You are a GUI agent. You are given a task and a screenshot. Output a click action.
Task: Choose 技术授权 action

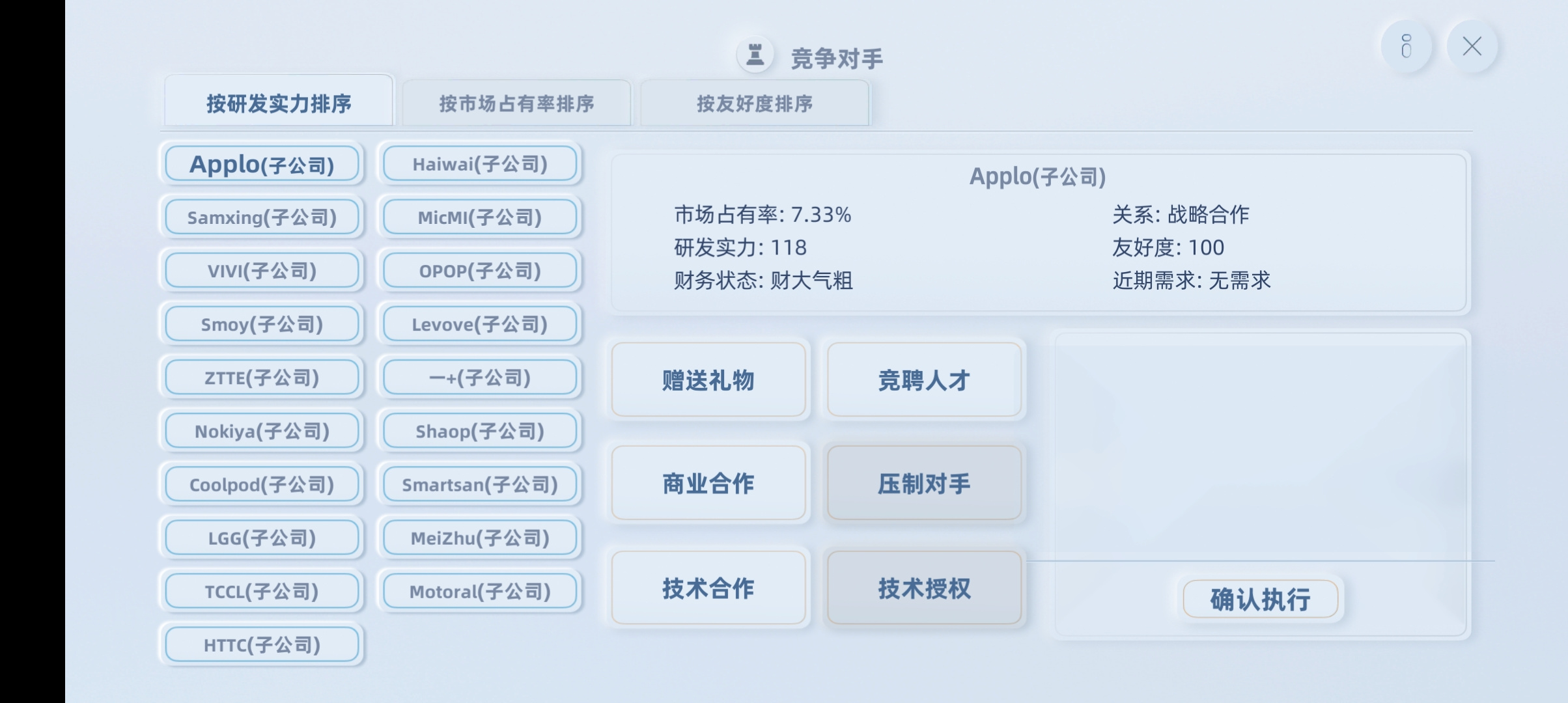pos(924,588)
